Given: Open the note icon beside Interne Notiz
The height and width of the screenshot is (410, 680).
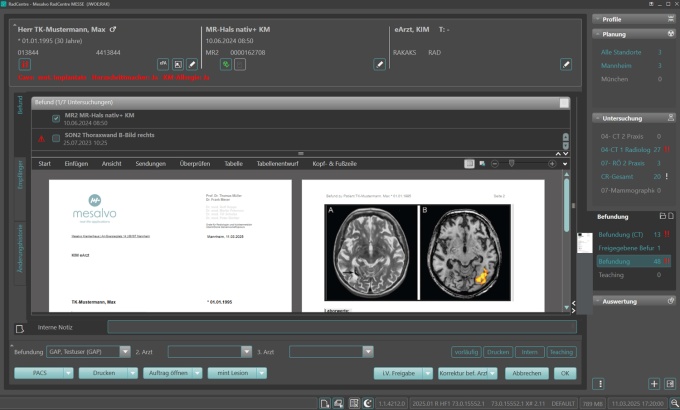Looking at the screenshot, I should click(20, 328).
